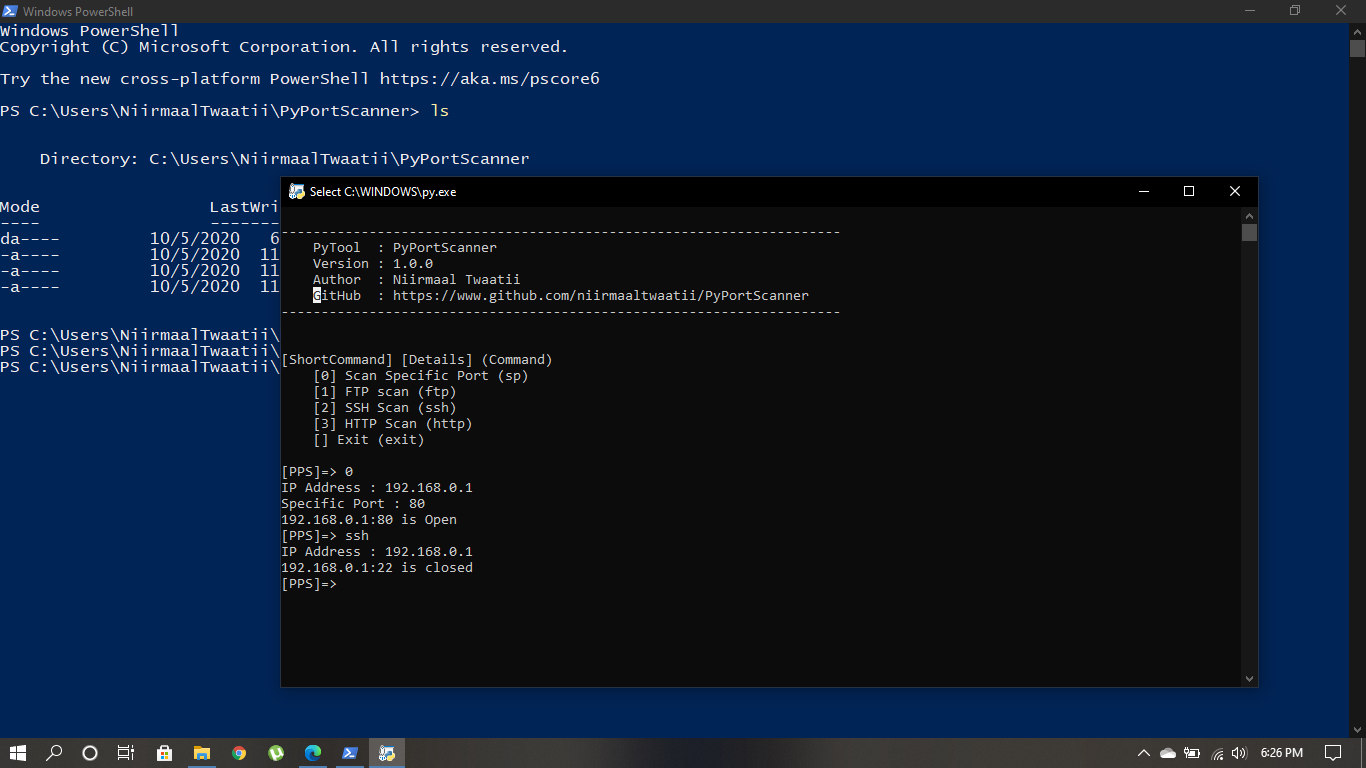Screen dimensions: 1366x768
Task: Minimize the Windows PowerShell window
Action: coord(1249,10)
